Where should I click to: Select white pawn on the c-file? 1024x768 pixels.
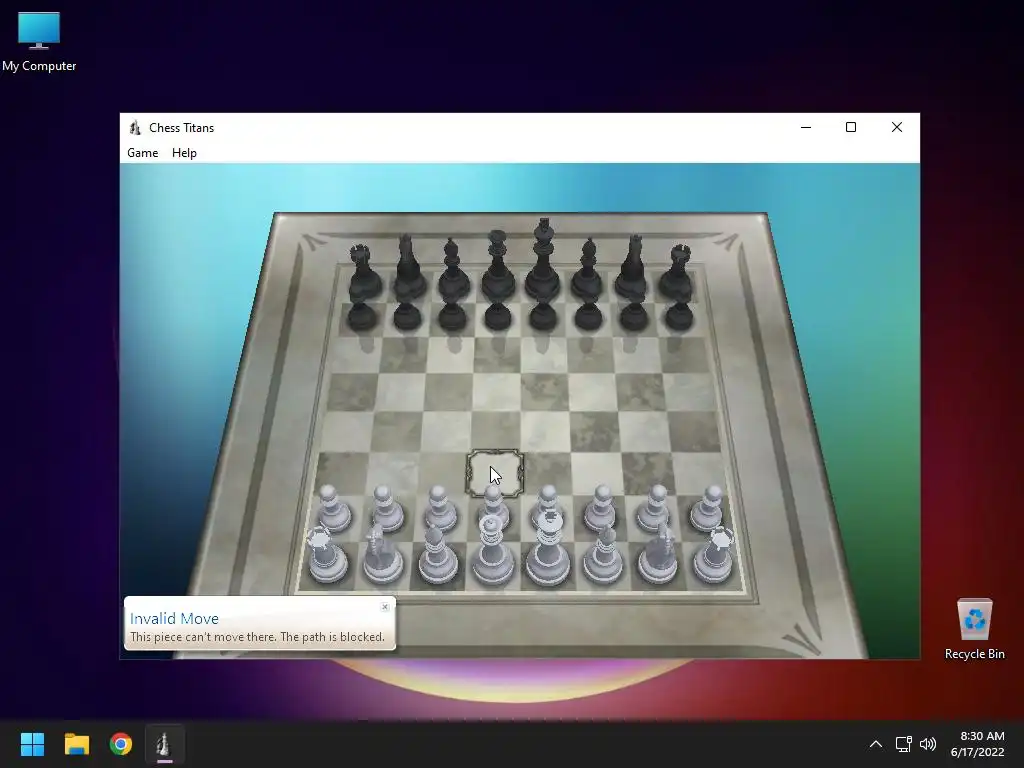pyautogui.click(x=440, y=508)
